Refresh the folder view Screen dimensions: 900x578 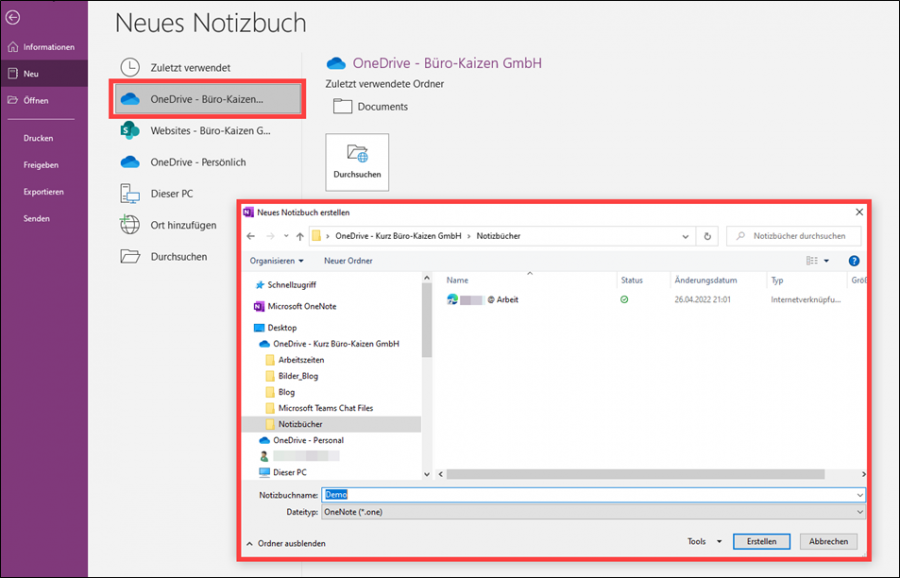pos(707,236)
